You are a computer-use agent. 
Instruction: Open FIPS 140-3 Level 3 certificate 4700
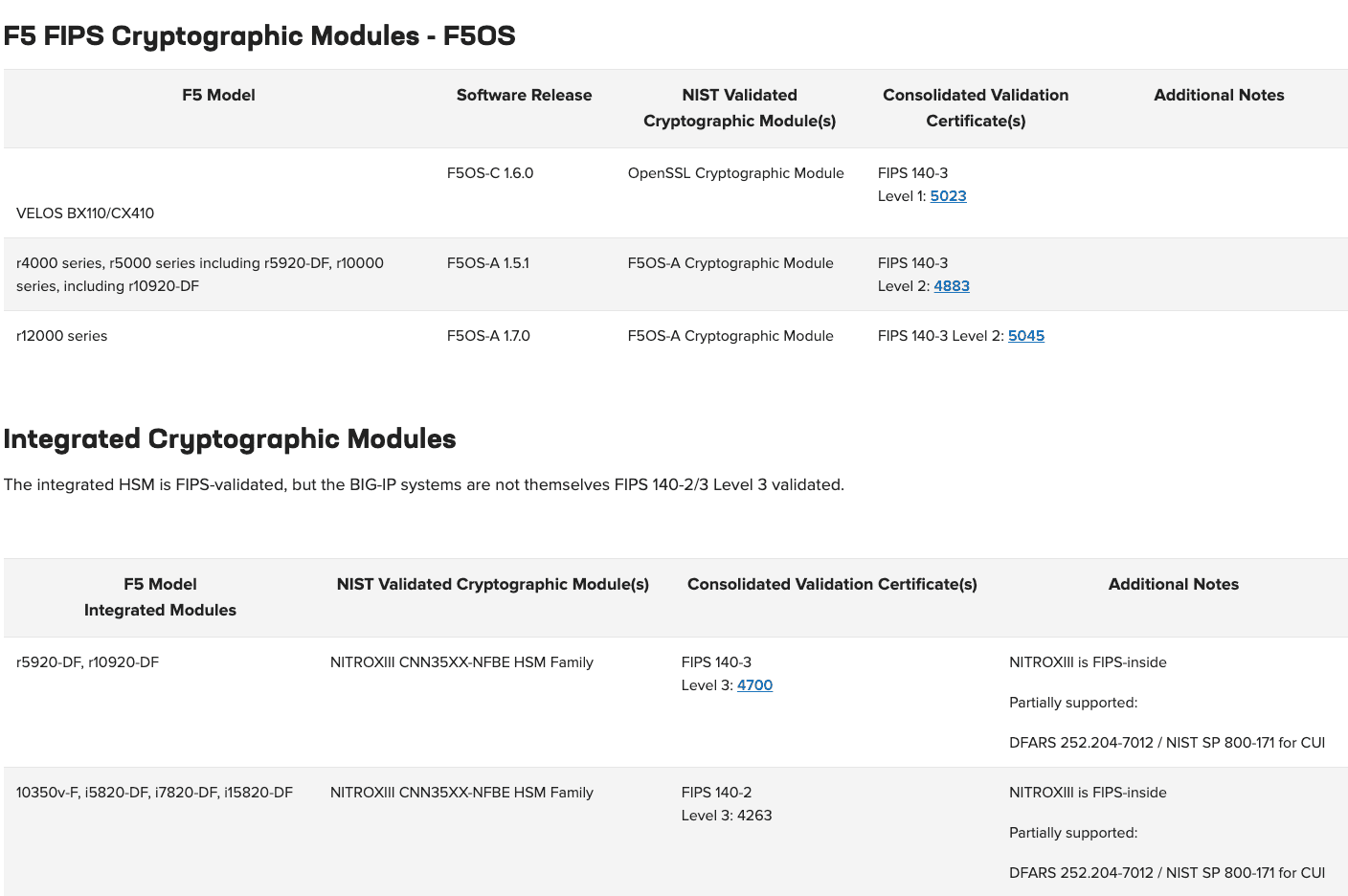click(x=754, y=684)
